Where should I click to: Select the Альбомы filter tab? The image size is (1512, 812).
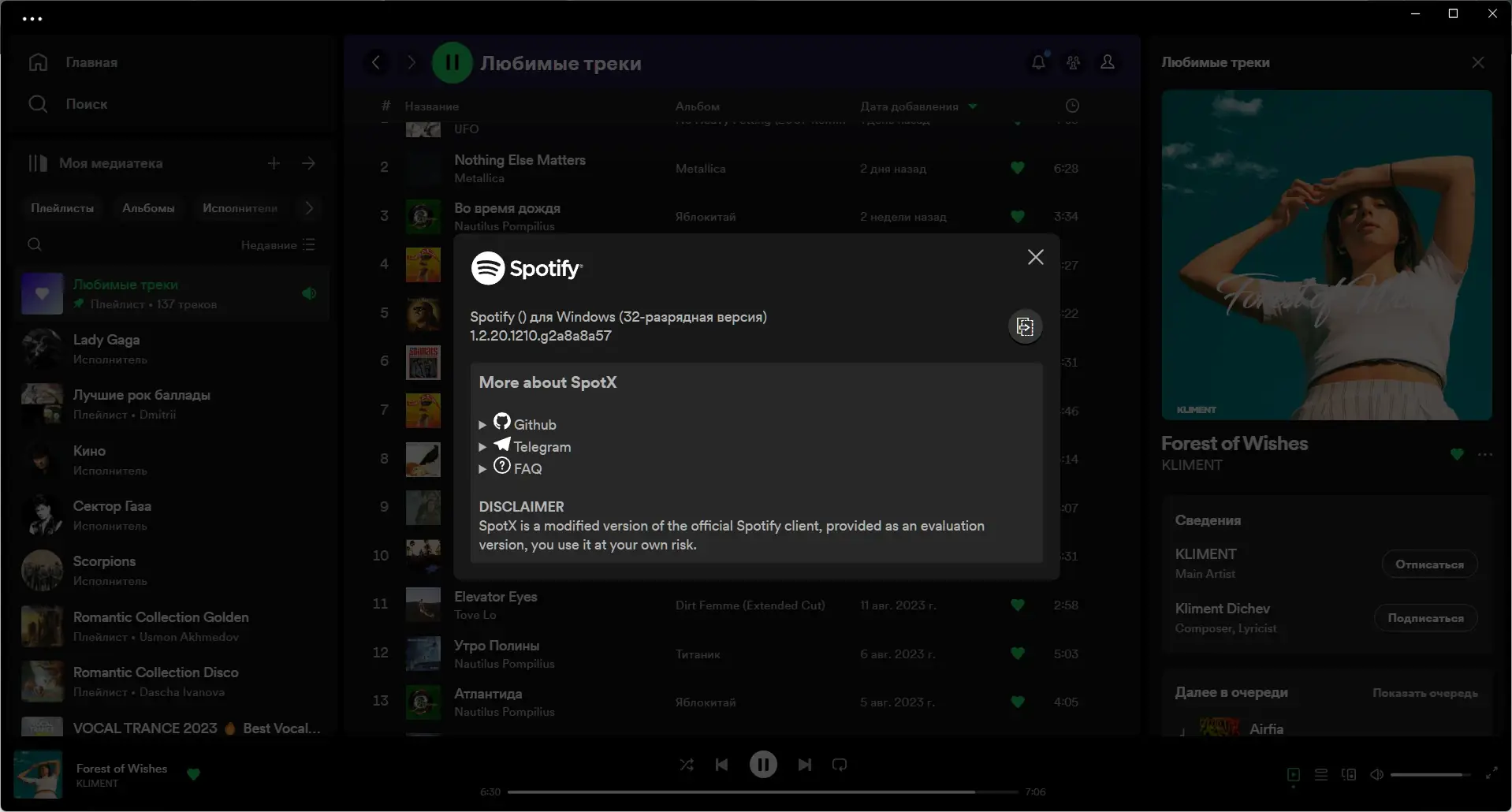(x=148, y=208)
